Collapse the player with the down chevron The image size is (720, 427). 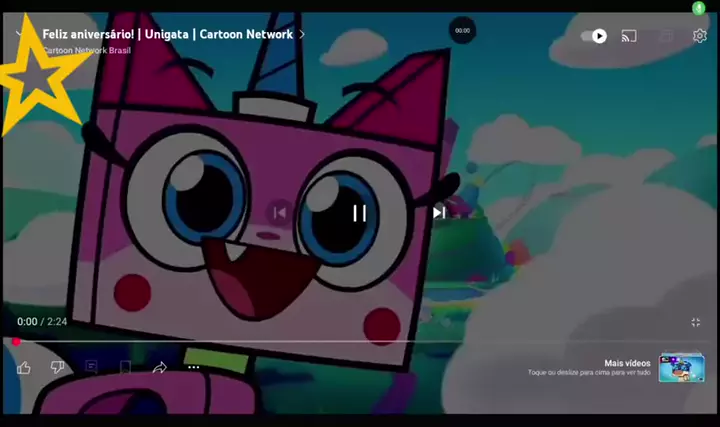click(x=20, y=34)
